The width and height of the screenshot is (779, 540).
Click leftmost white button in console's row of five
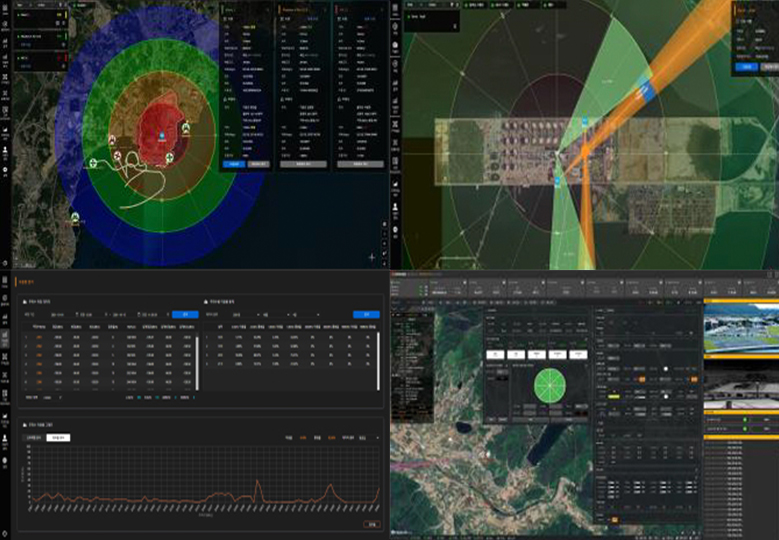point(495,354)
